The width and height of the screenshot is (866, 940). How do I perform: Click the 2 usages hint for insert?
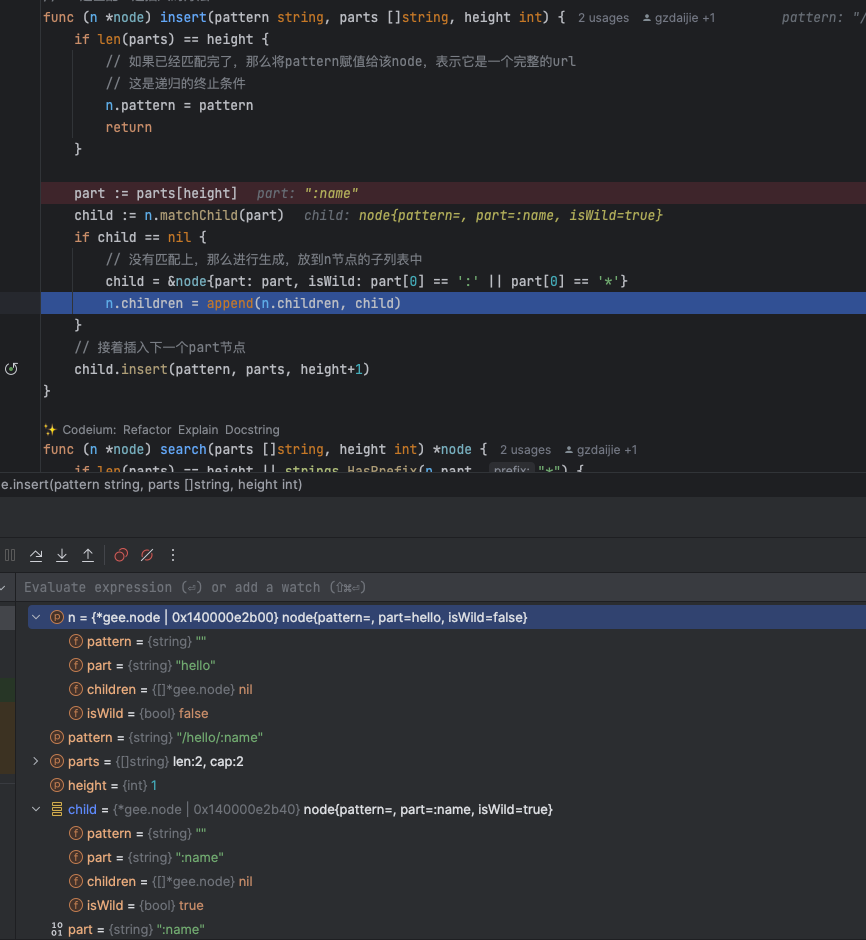pyautogui.click(x=604, y=18)
